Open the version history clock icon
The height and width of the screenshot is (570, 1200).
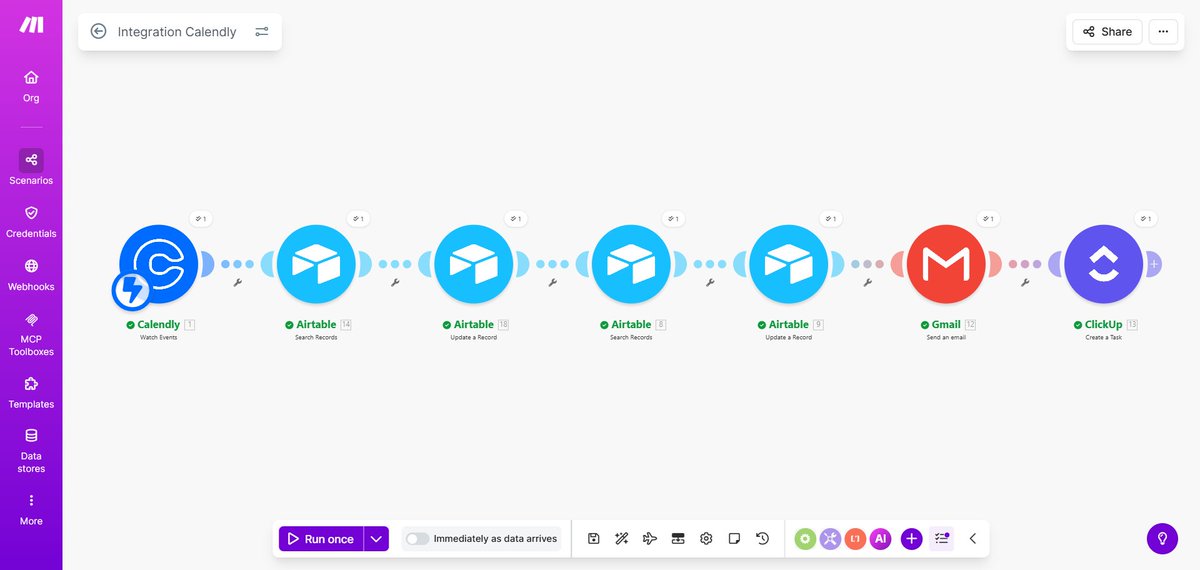(x=762, y=538)
